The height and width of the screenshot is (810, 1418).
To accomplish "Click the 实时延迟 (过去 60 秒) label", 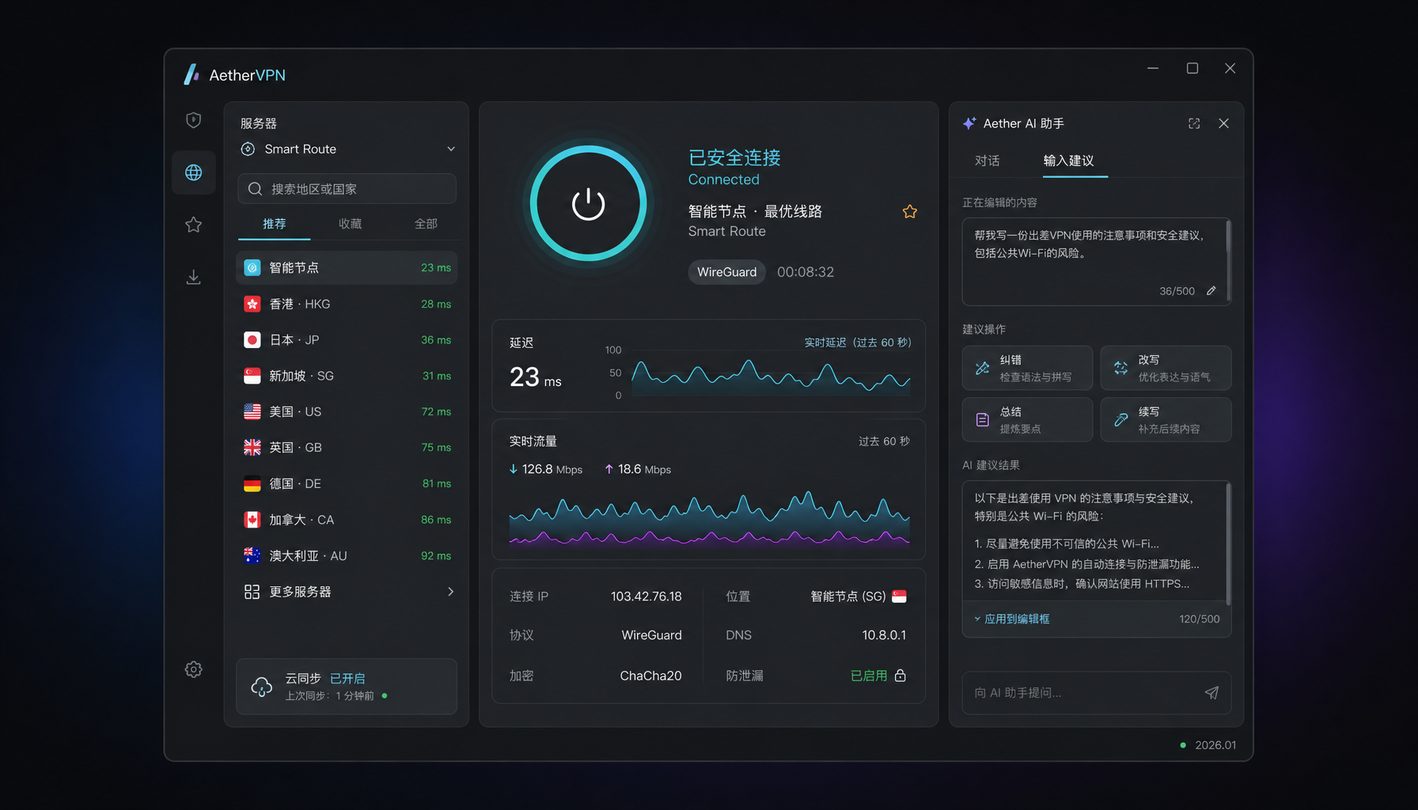I will 858,342.
